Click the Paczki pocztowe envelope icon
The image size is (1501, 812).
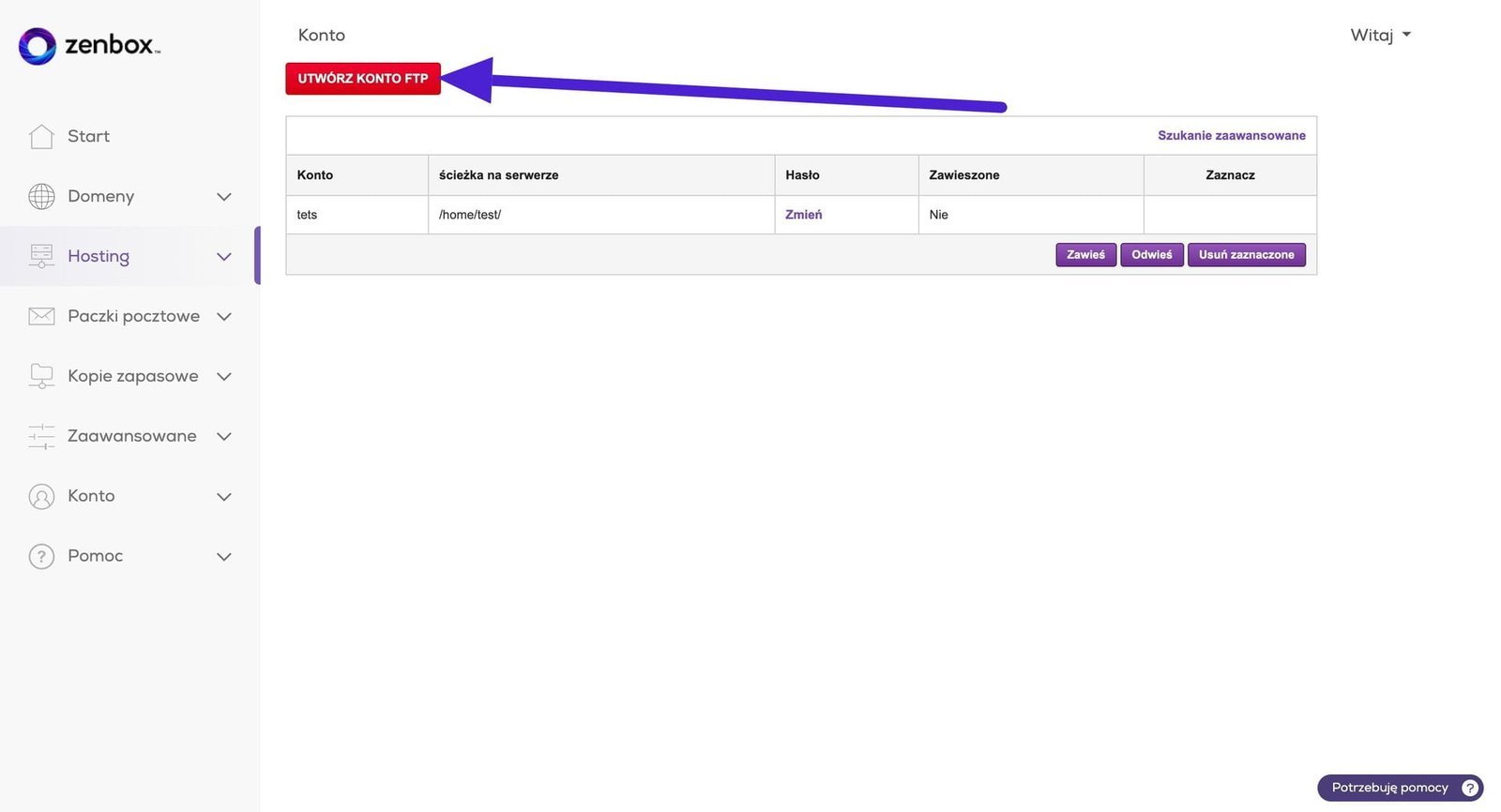pos(41,316)
